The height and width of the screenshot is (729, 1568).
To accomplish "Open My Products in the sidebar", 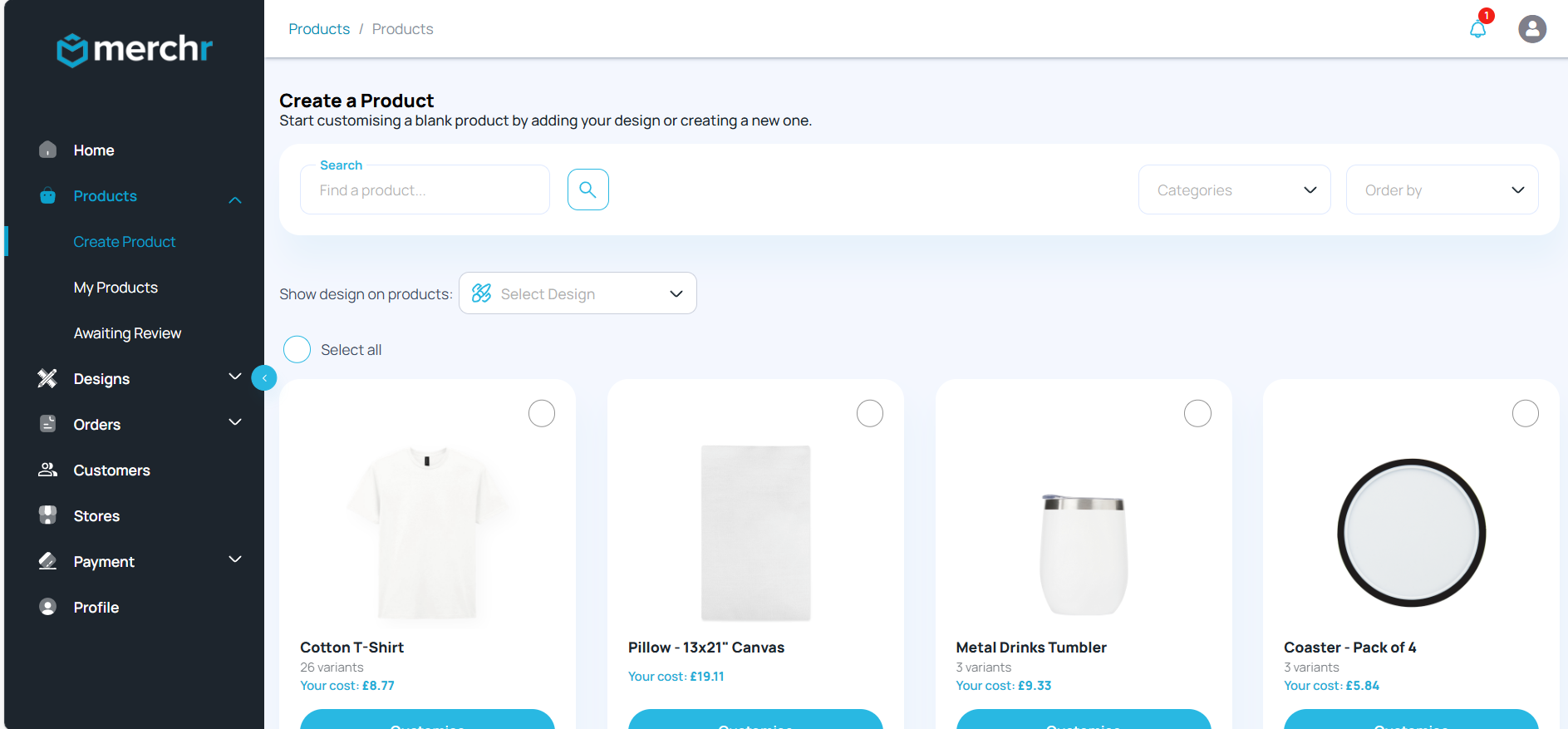I will click(116, 288).
